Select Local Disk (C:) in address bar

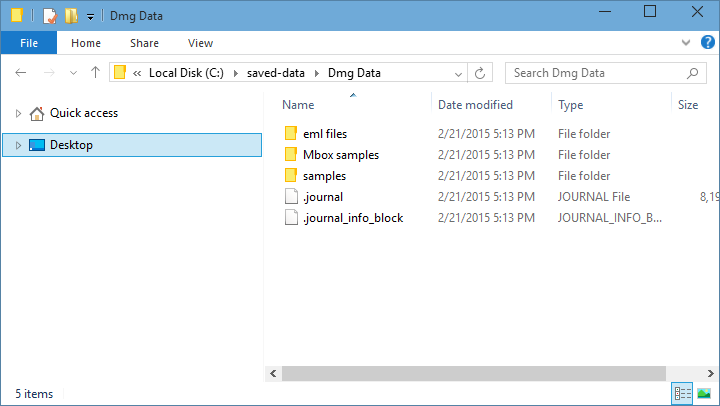pyautogui.click(x=186, y=73)
